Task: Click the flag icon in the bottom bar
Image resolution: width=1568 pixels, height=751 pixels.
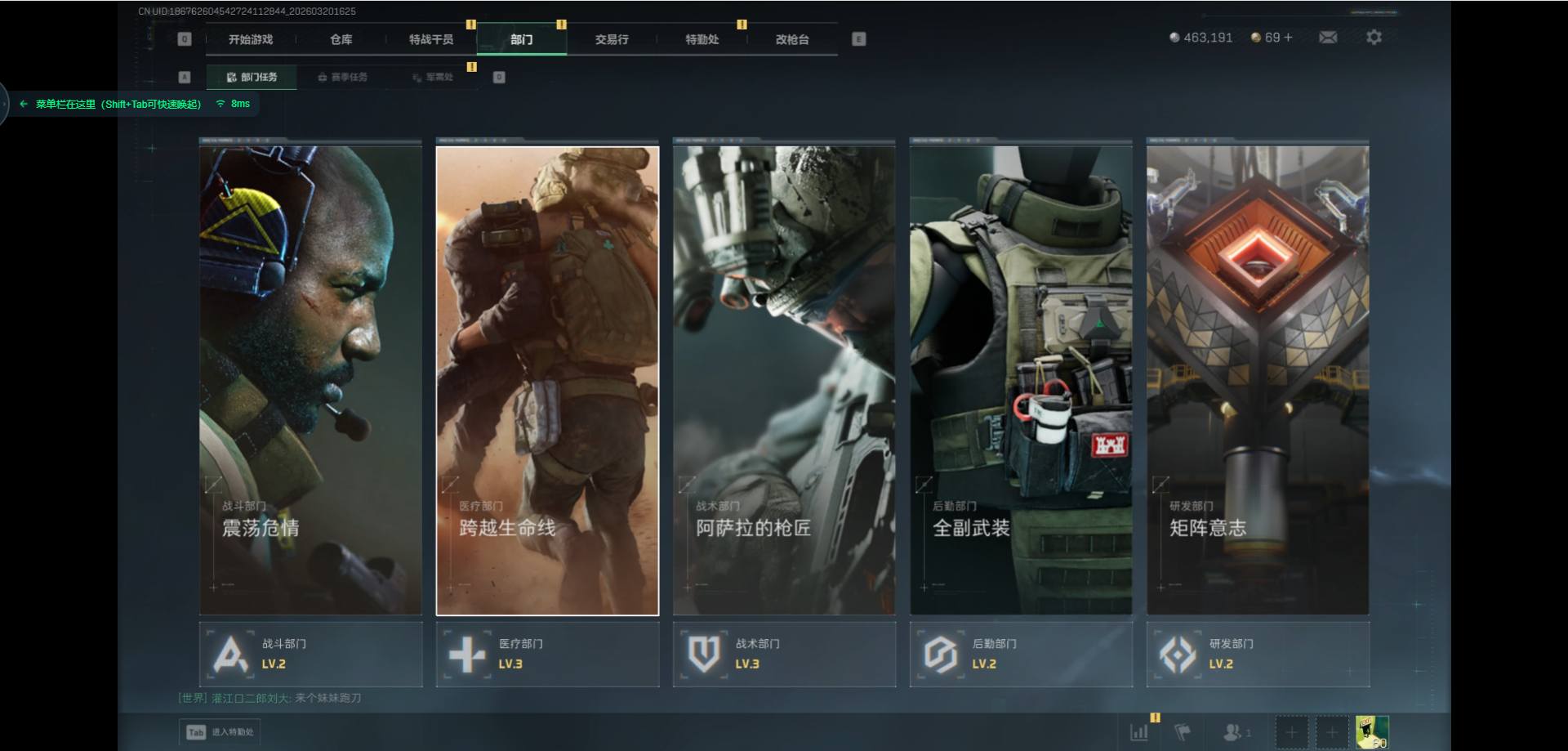Action: click(x=1182, y=732)
